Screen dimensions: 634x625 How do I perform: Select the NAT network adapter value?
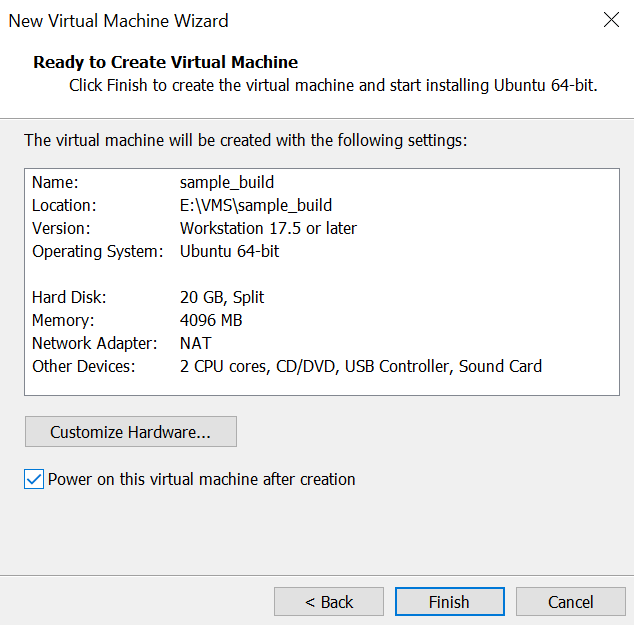coord(196,343)
